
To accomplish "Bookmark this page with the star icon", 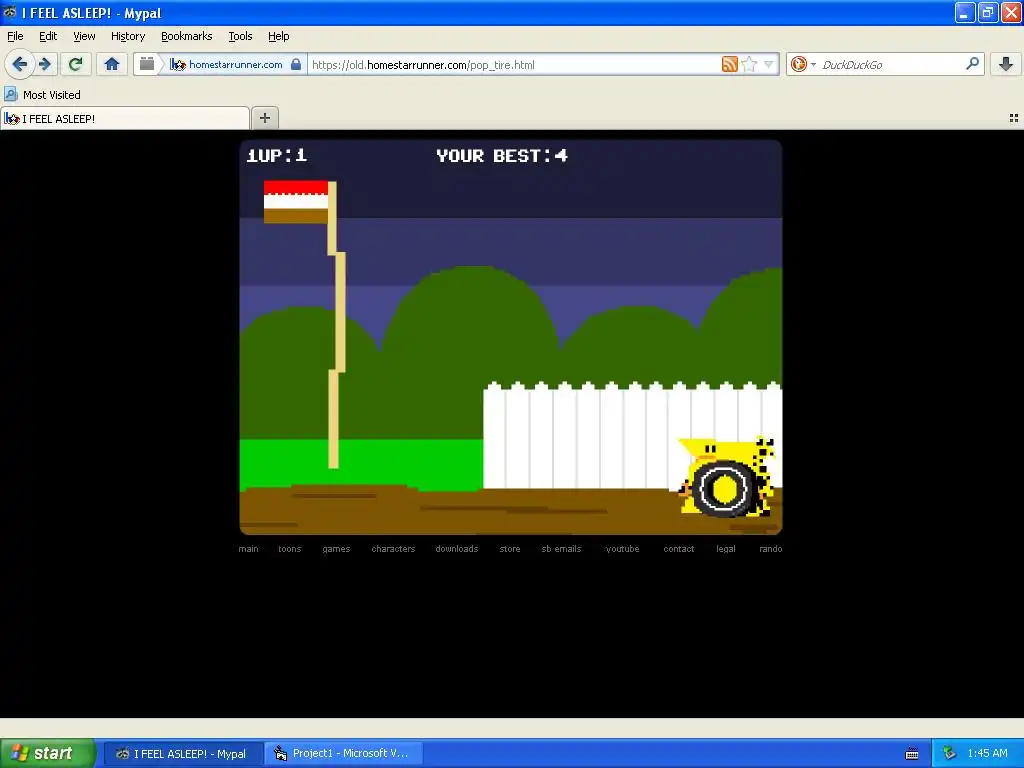I will (x=749, y=64).
